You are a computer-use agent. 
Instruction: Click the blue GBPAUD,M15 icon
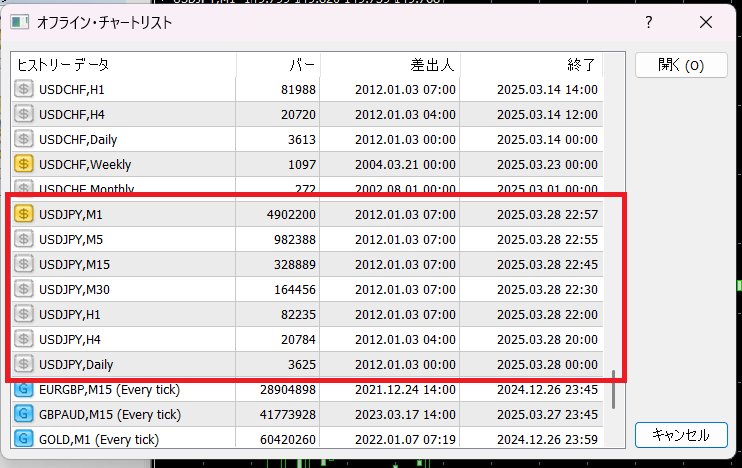click(x=23, y=415)
